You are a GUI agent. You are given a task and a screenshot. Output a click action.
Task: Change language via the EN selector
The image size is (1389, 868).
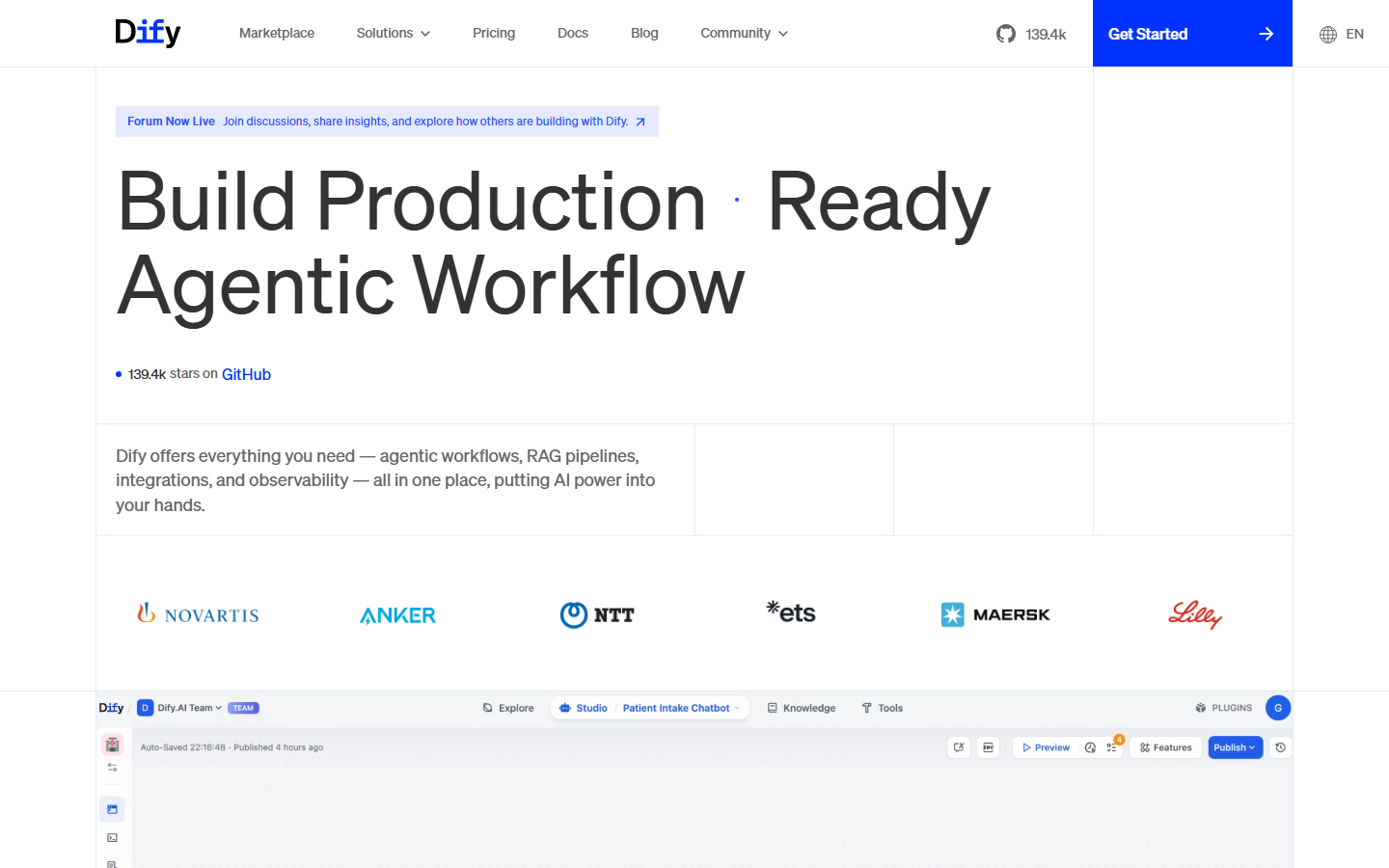coord(1343,33)
